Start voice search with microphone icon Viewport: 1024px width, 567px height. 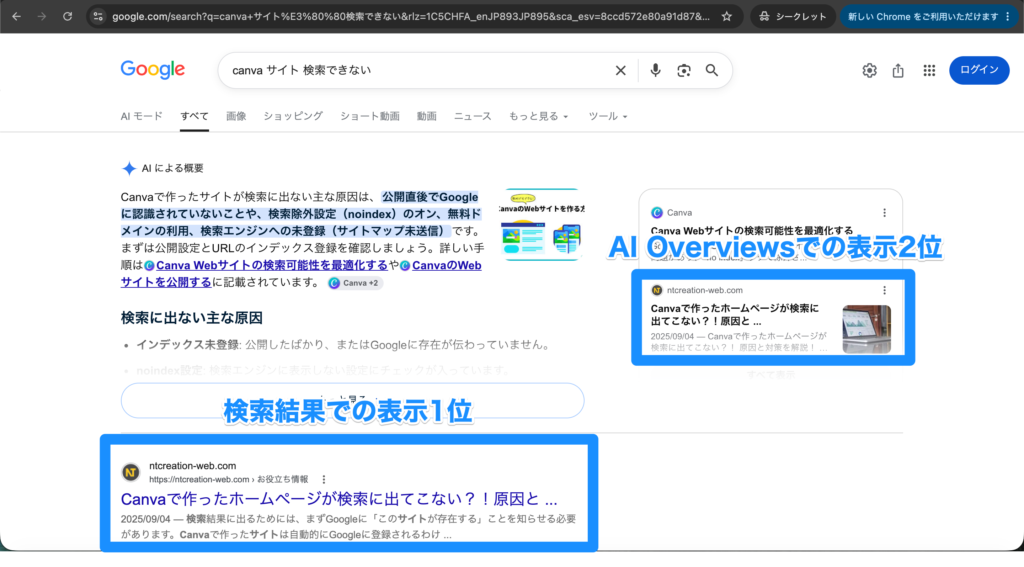tap(655, 70)
